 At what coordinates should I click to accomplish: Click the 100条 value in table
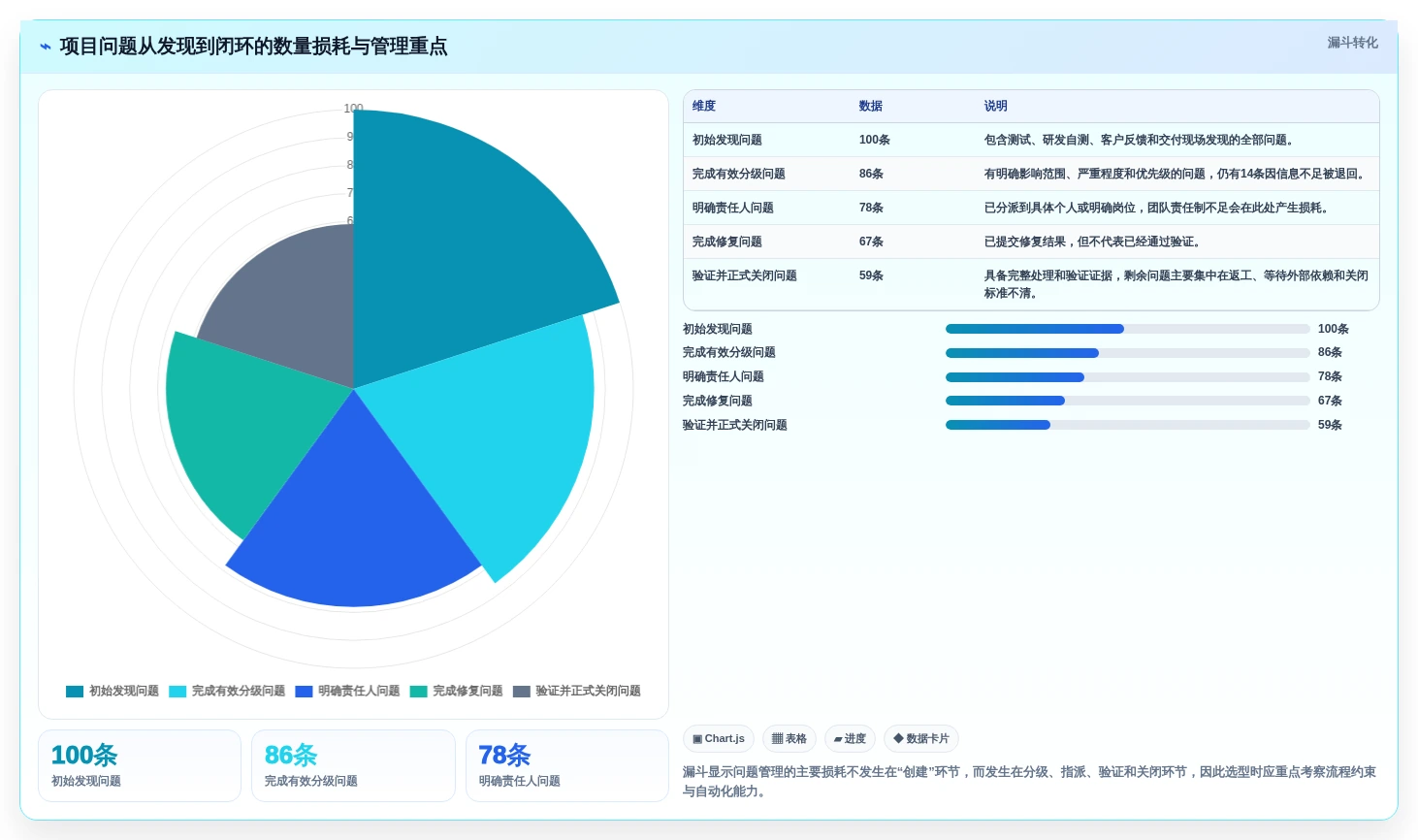[x=875, y=140]
